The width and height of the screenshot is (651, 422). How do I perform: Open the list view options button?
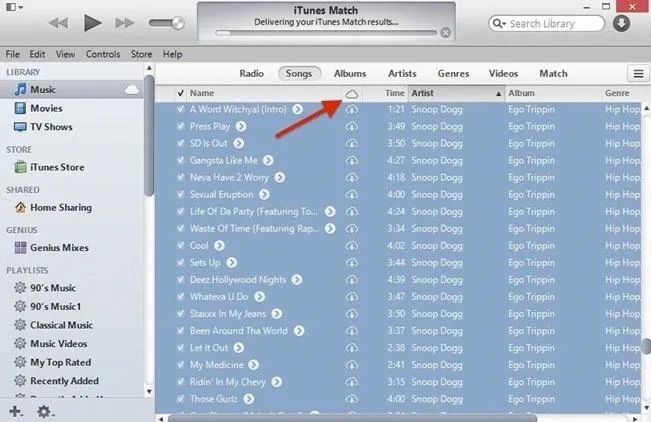pos(638,74)
